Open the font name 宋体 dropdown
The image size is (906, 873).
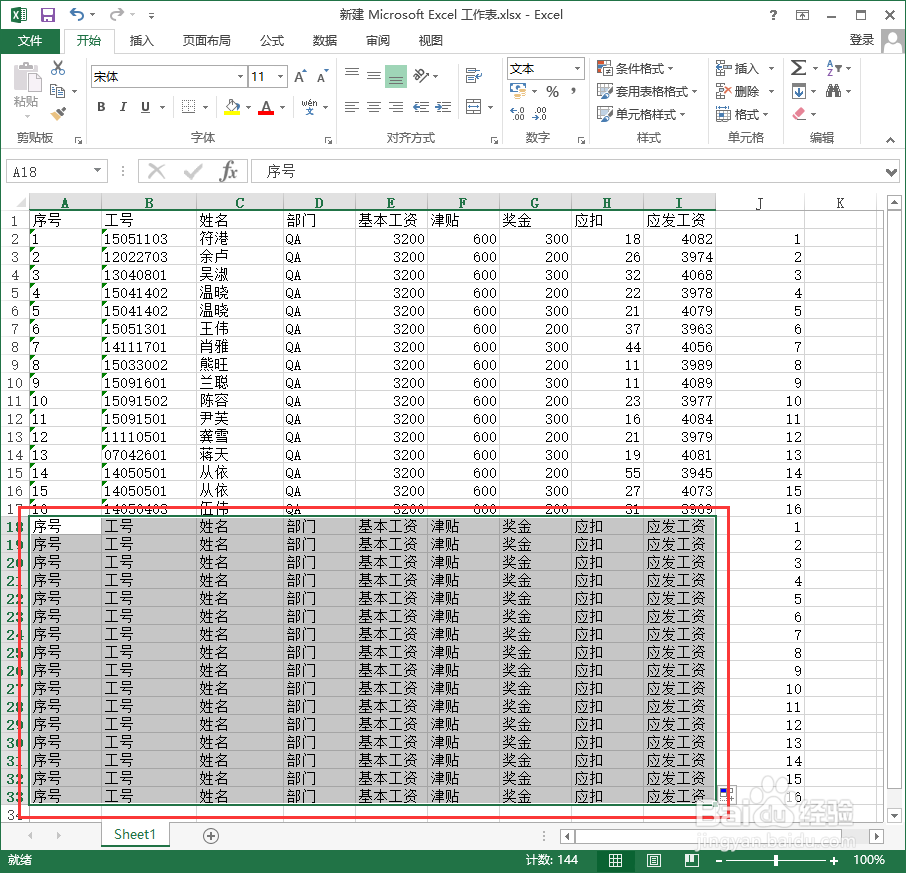tap(240, 76)
